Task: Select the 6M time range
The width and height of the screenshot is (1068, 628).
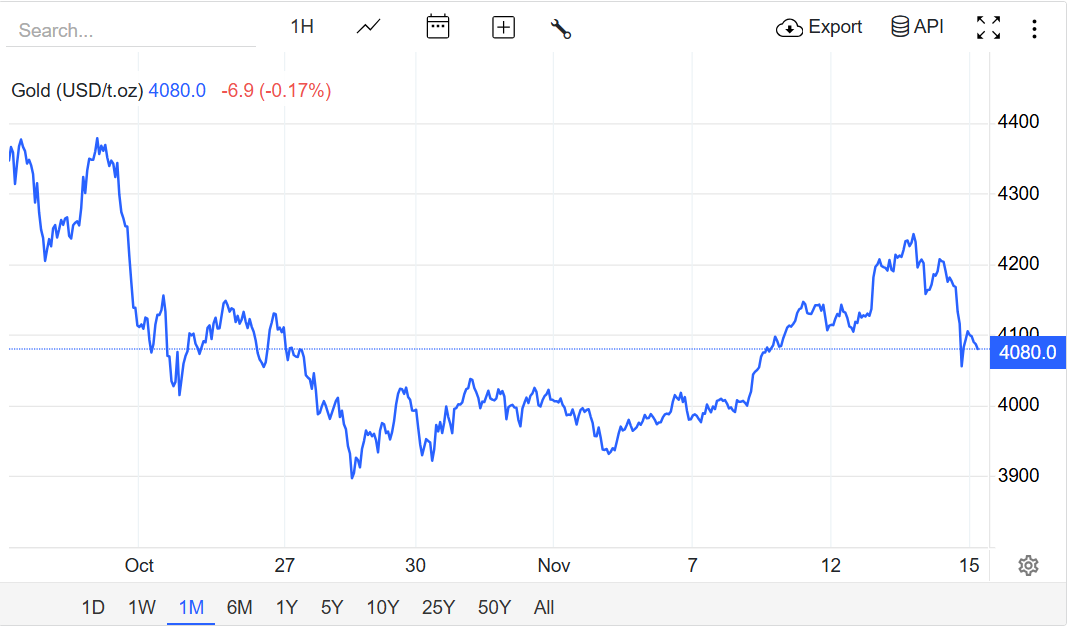Action: click(x=239, y=607)
